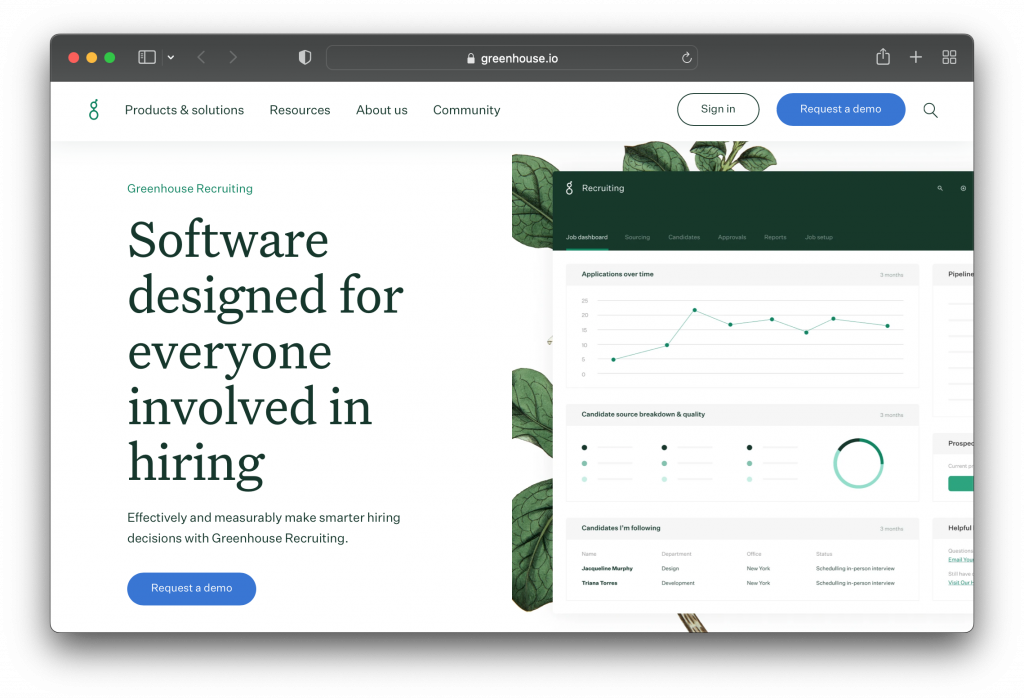
Task: Open the About us menu
Action: coord(381,110)
